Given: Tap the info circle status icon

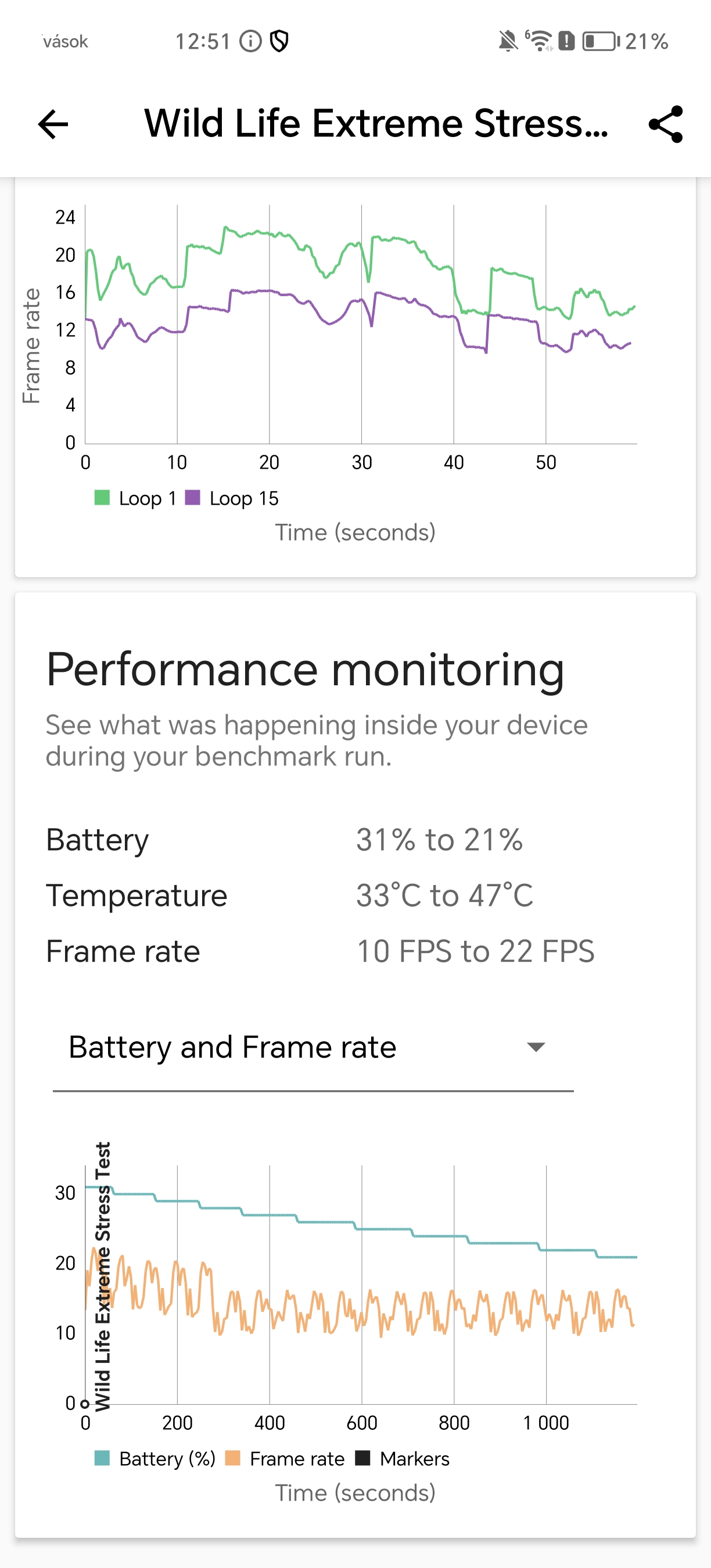Looking at the screenshot, I should [x=250, y=41].
